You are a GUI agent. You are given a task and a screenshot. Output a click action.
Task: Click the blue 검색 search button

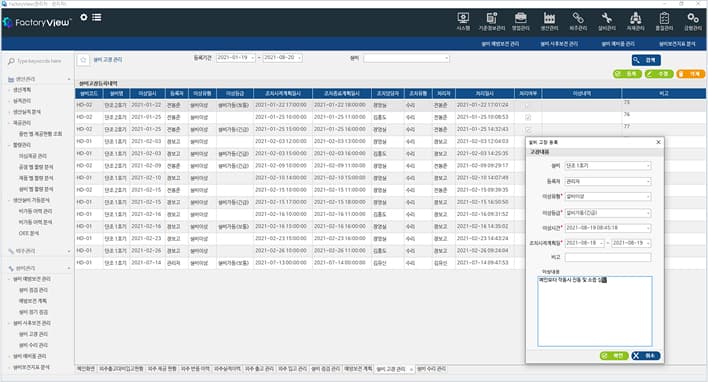click(646, 60)
